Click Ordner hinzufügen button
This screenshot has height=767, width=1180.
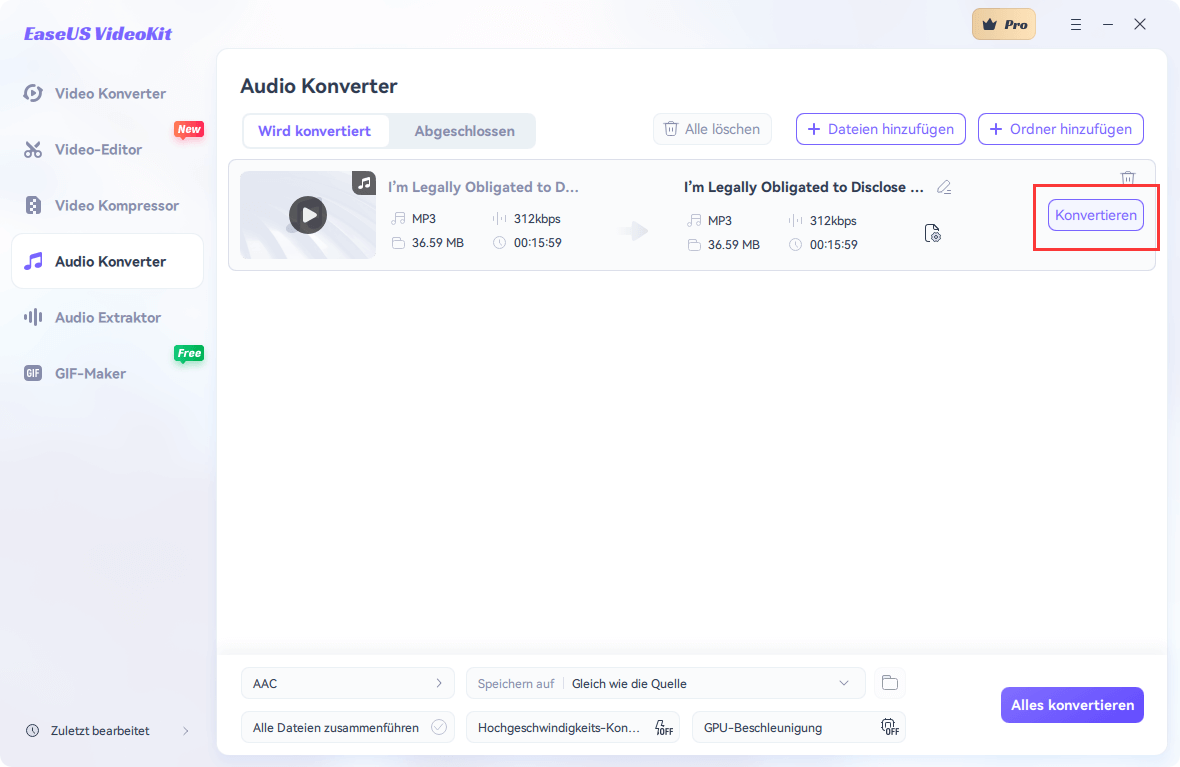(x=1060, y=129)
